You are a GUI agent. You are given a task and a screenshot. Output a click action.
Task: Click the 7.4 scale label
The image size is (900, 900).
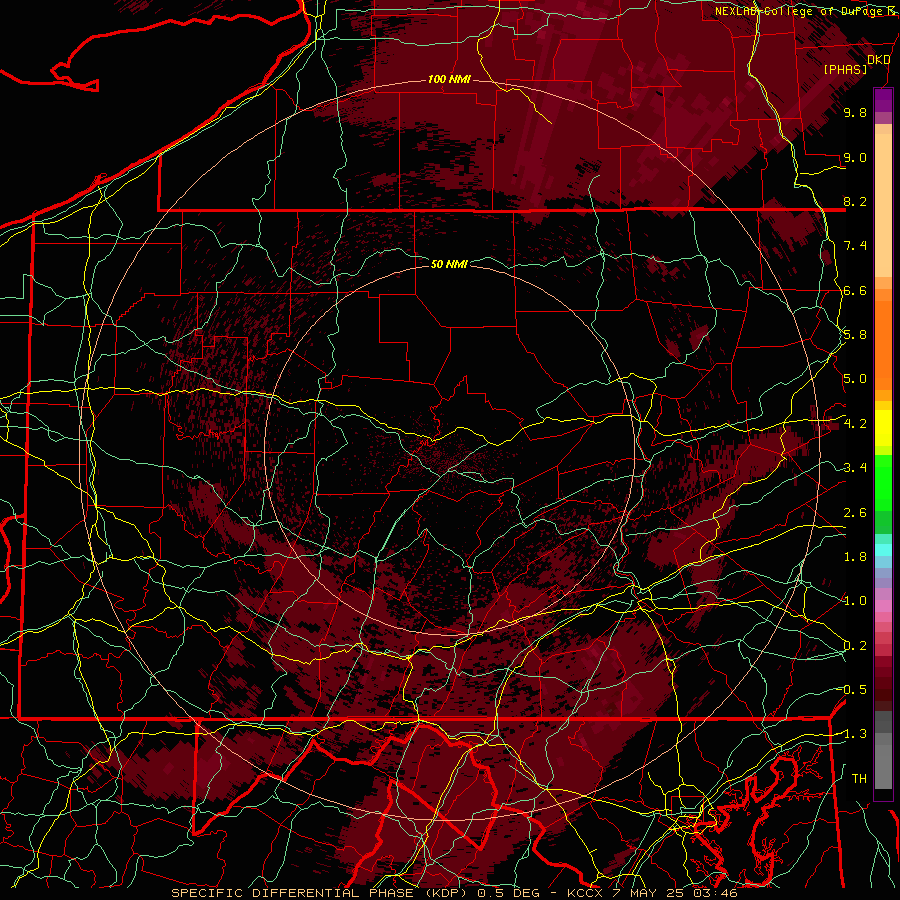coord(855,246)
